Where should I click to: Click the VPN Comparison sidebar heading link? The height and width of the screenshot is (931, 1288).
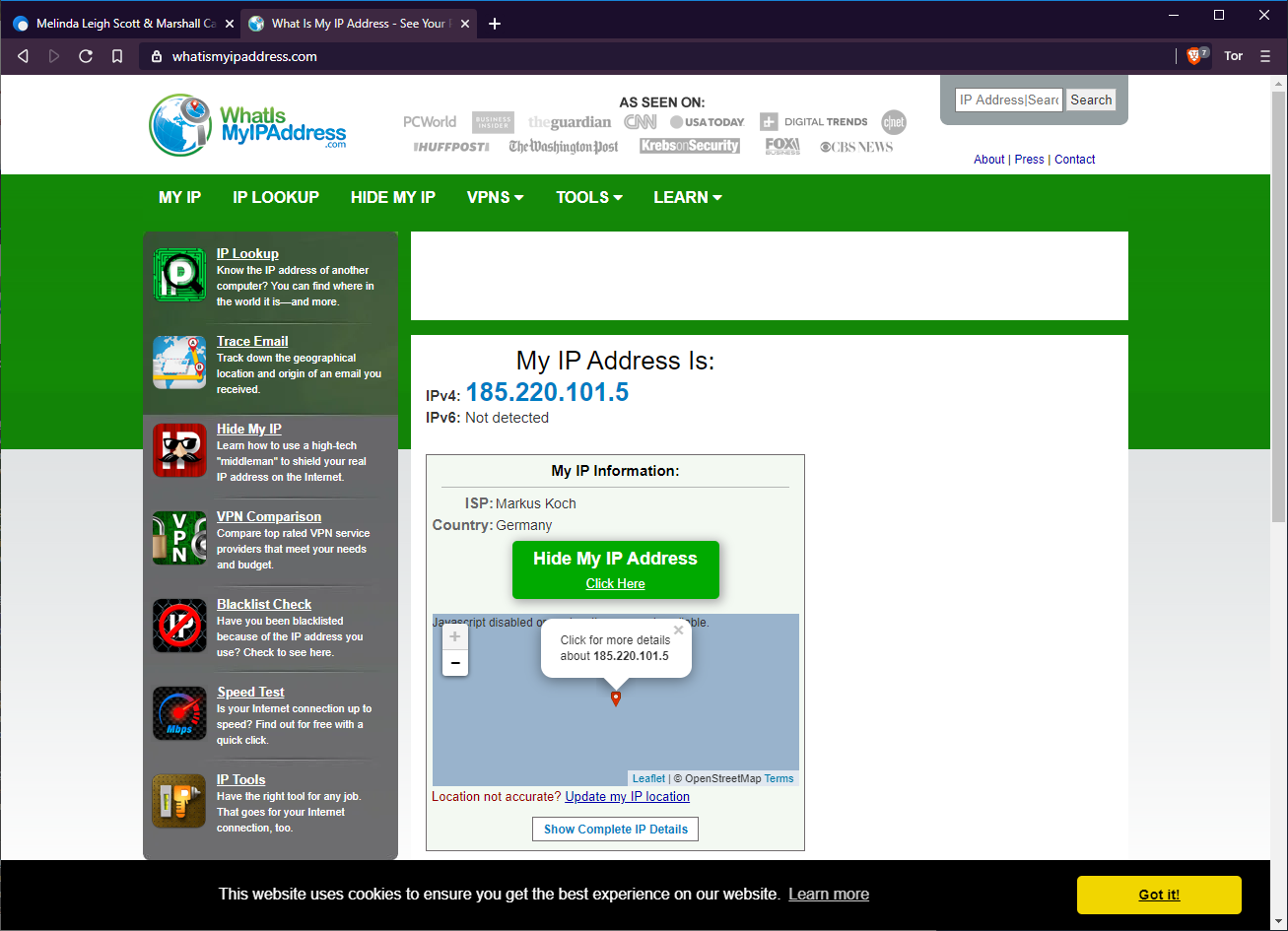click(269, 516)
